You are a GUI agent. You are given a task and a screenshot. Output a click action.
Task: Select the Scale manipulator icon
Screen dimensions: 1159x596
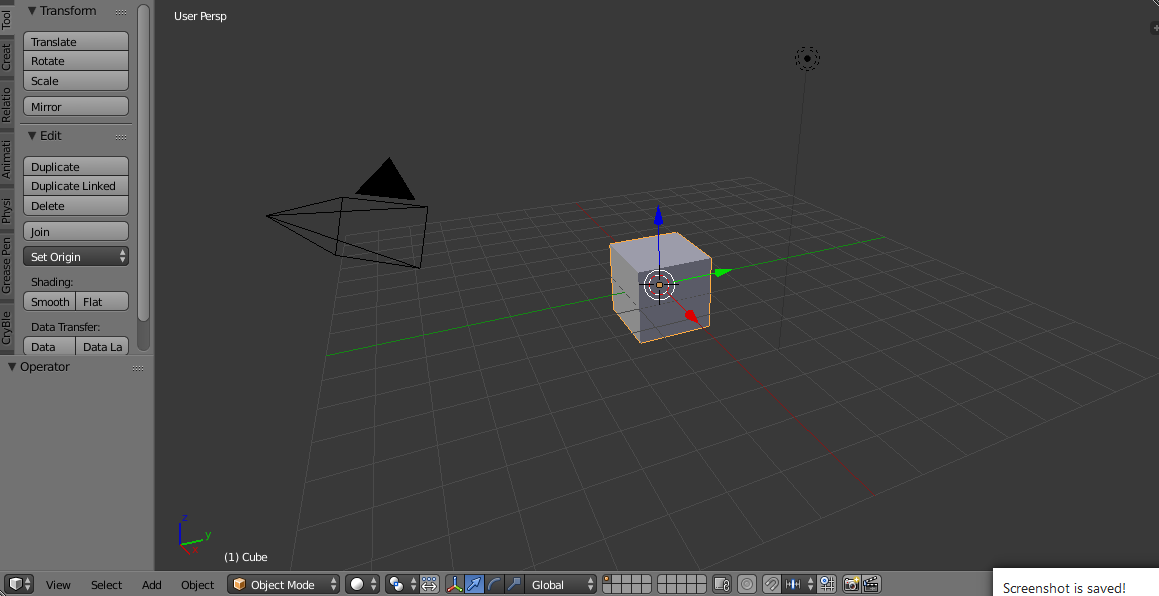click(x=513, y=584)
